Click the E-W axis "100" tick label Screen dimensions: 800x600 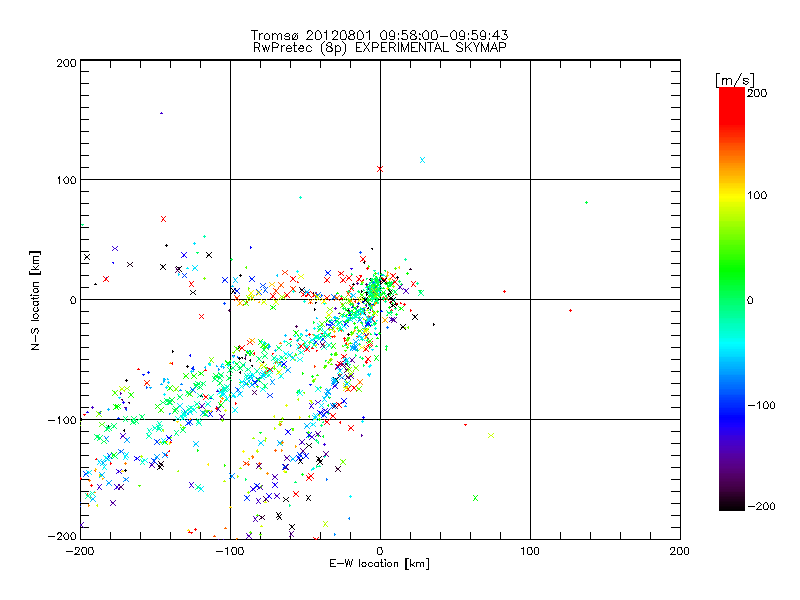tap(530, 551)
